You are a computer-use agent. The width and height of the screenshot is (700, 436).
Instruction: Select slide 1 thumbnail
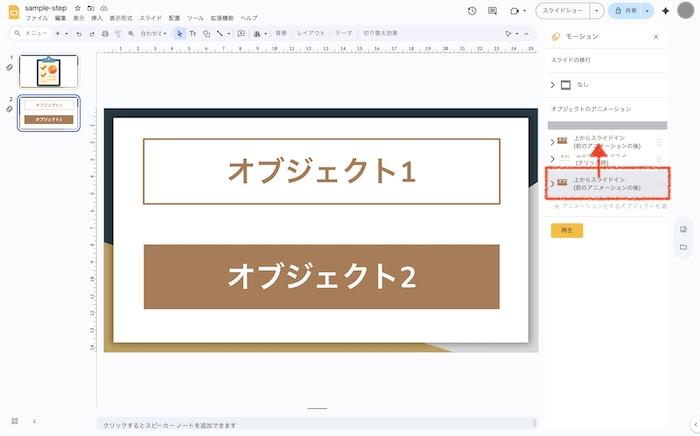coord(48,71)
